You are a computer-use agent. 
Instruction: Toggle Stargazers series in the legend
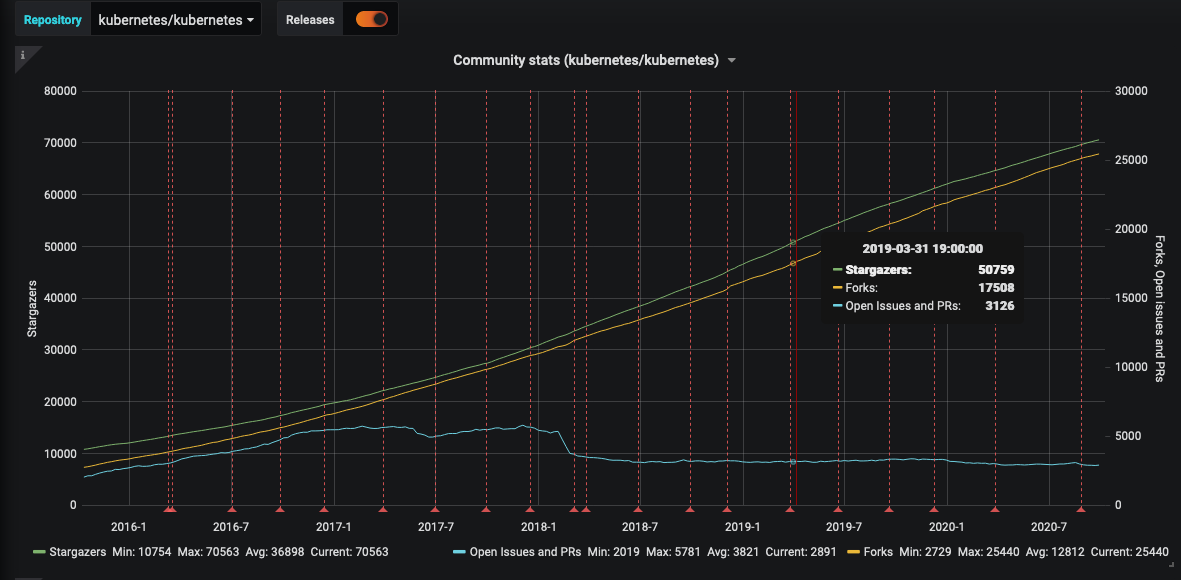click(79, 551)
